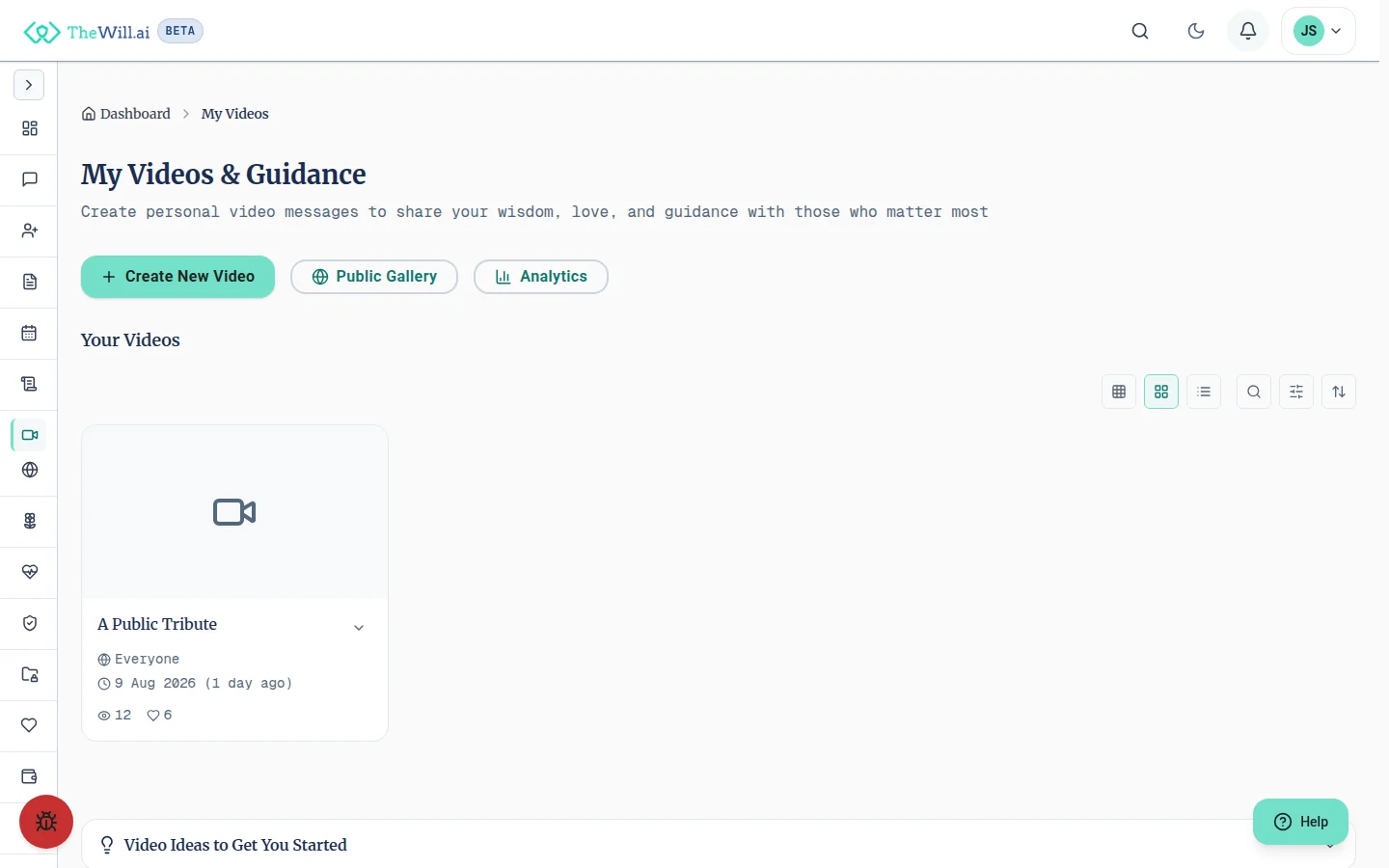Click Create New Video button
1389x868 pixels.
click(x=177, y=277)
